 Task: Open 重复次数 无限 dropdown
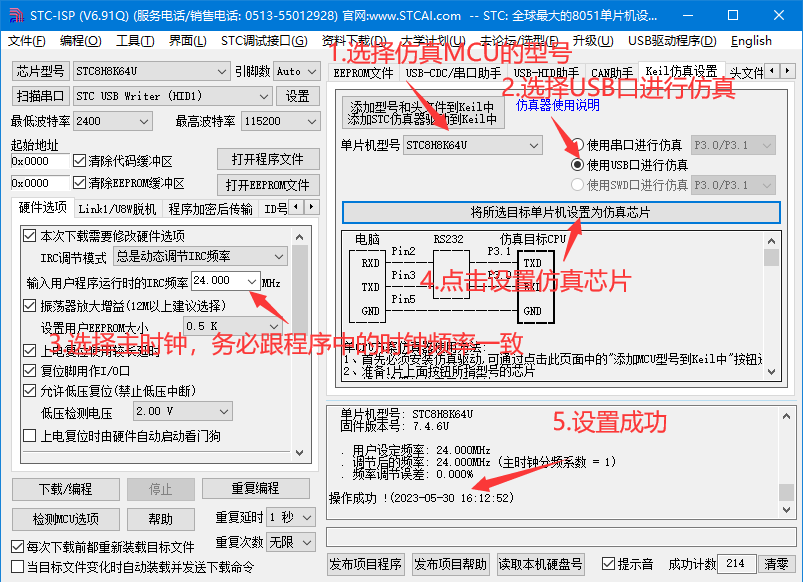click(x=290, y=542)
